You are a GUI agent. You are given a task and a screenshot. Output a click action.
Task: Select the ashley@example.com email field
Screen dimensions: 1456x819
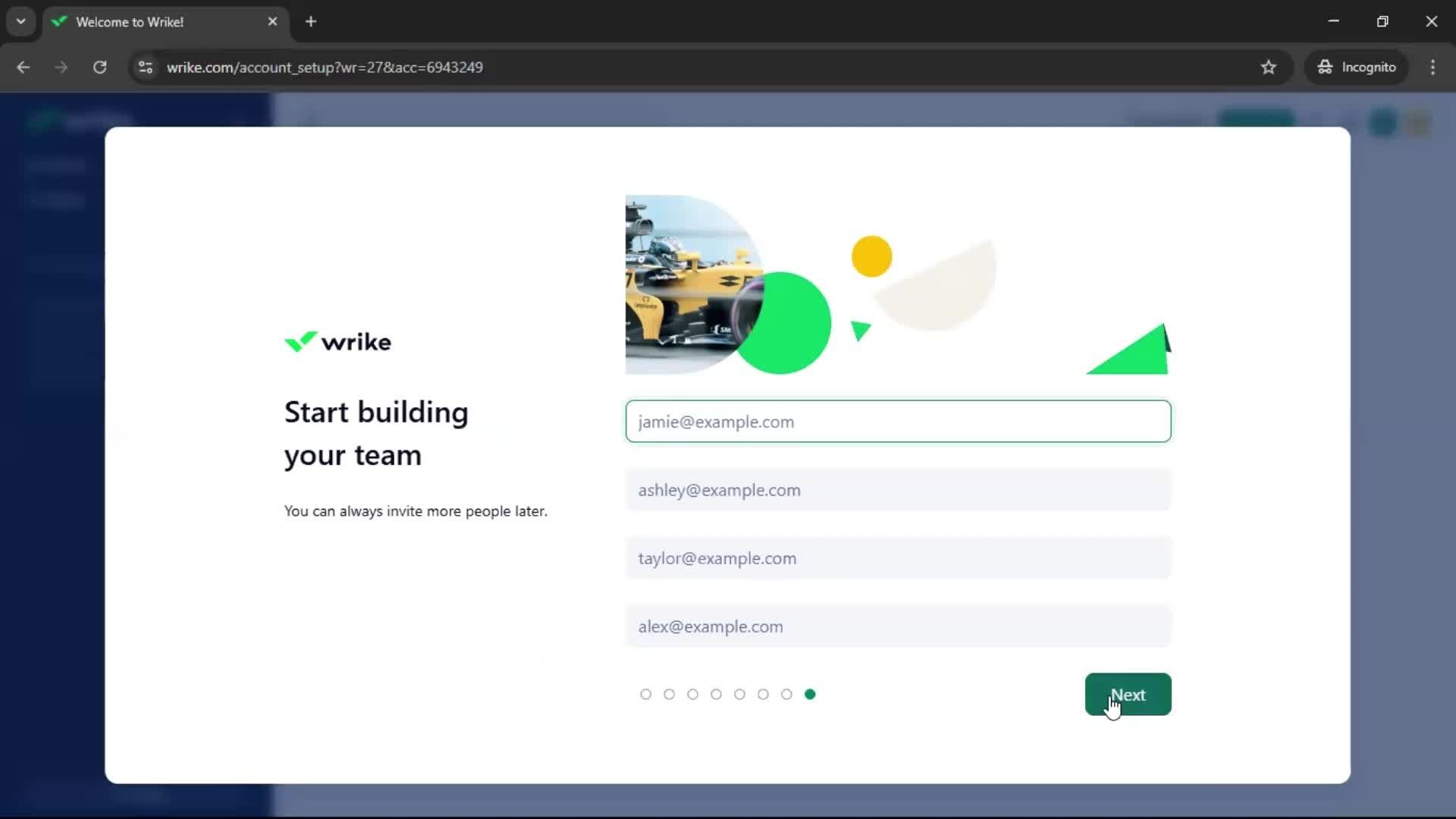tap(898, 490)
